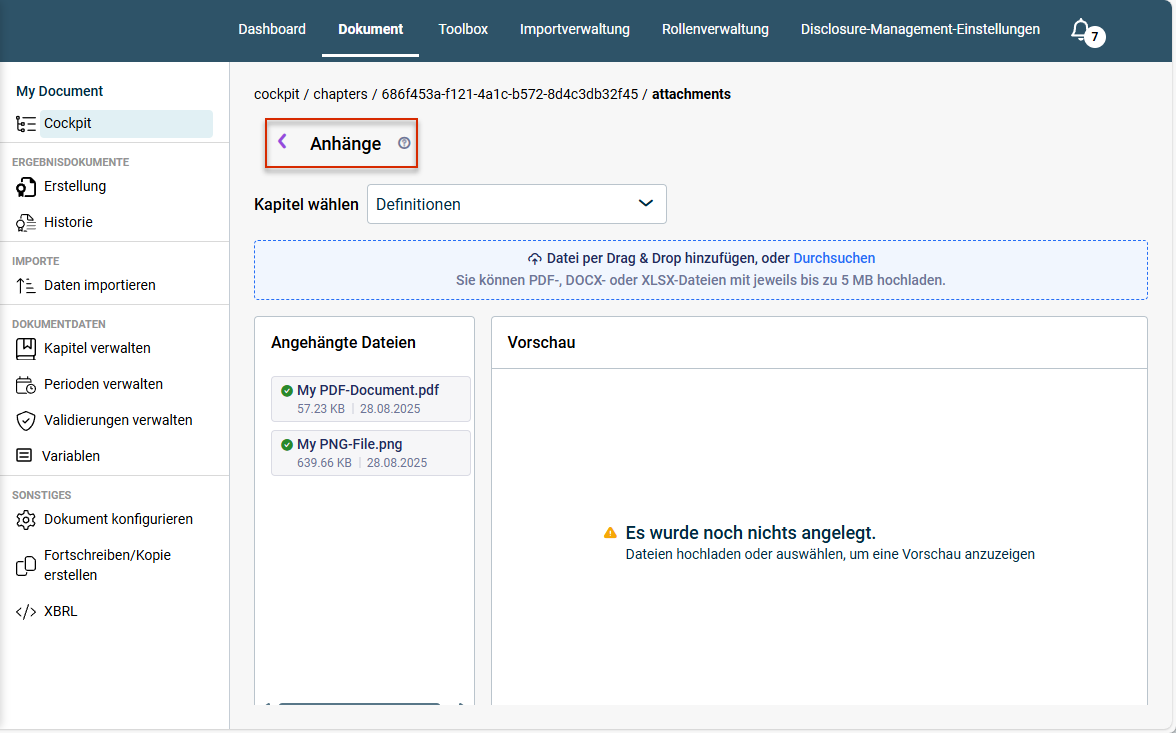The height and width of the screenshot is (733, 1176).
Task: Switch to the Dashboard tab
Action: (272, 29)
